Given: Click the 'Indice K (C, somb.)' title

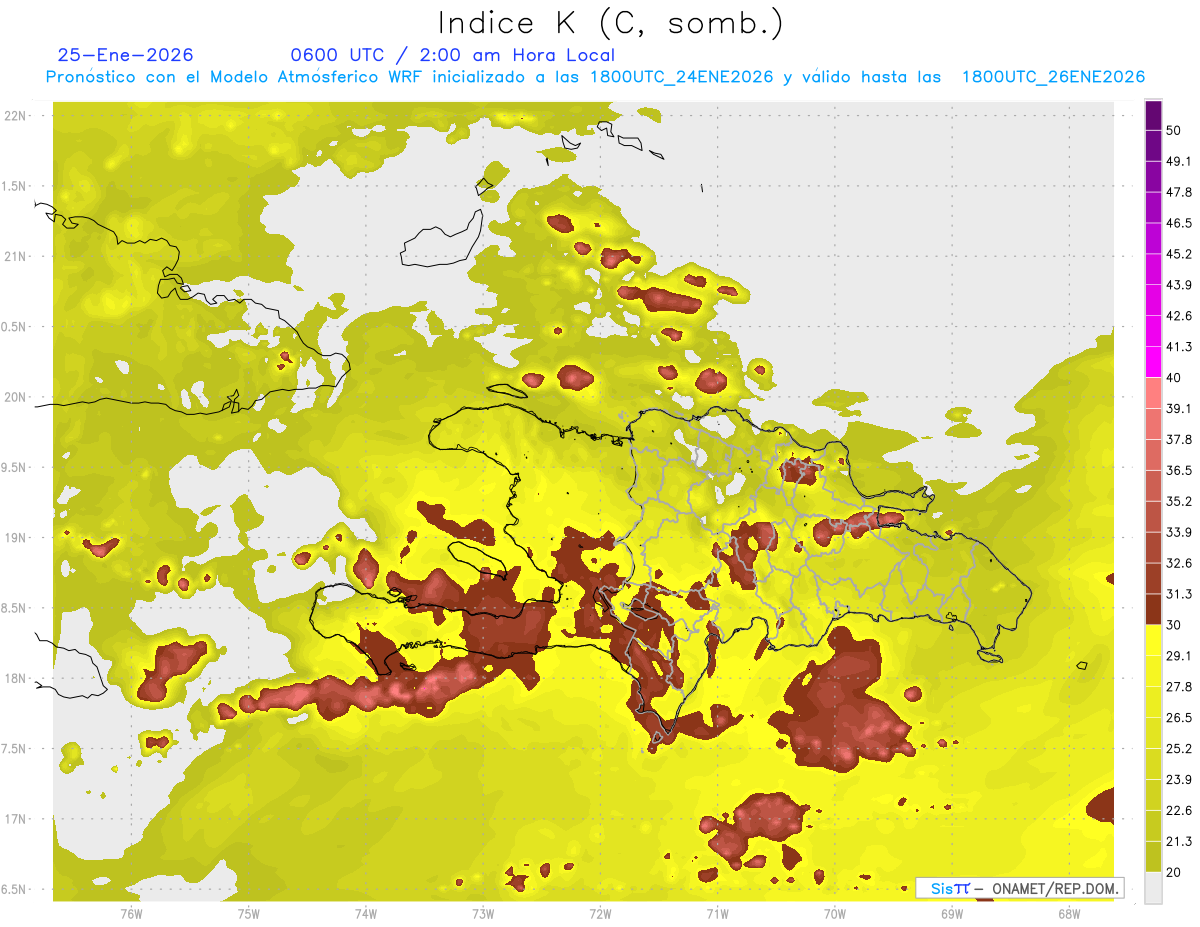Looking at the screenshot, I should [611, 24].
